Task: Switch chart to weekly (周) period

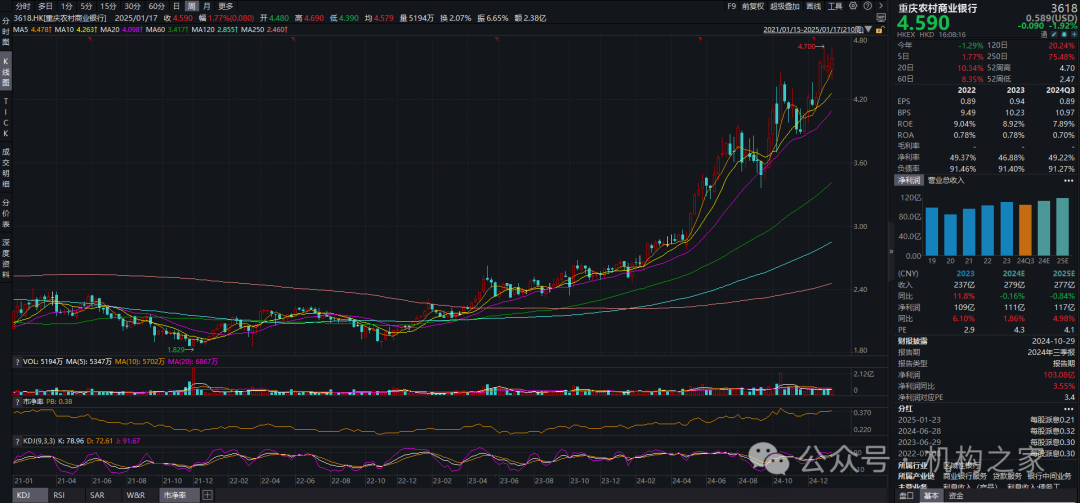Action: coord(192,6)
